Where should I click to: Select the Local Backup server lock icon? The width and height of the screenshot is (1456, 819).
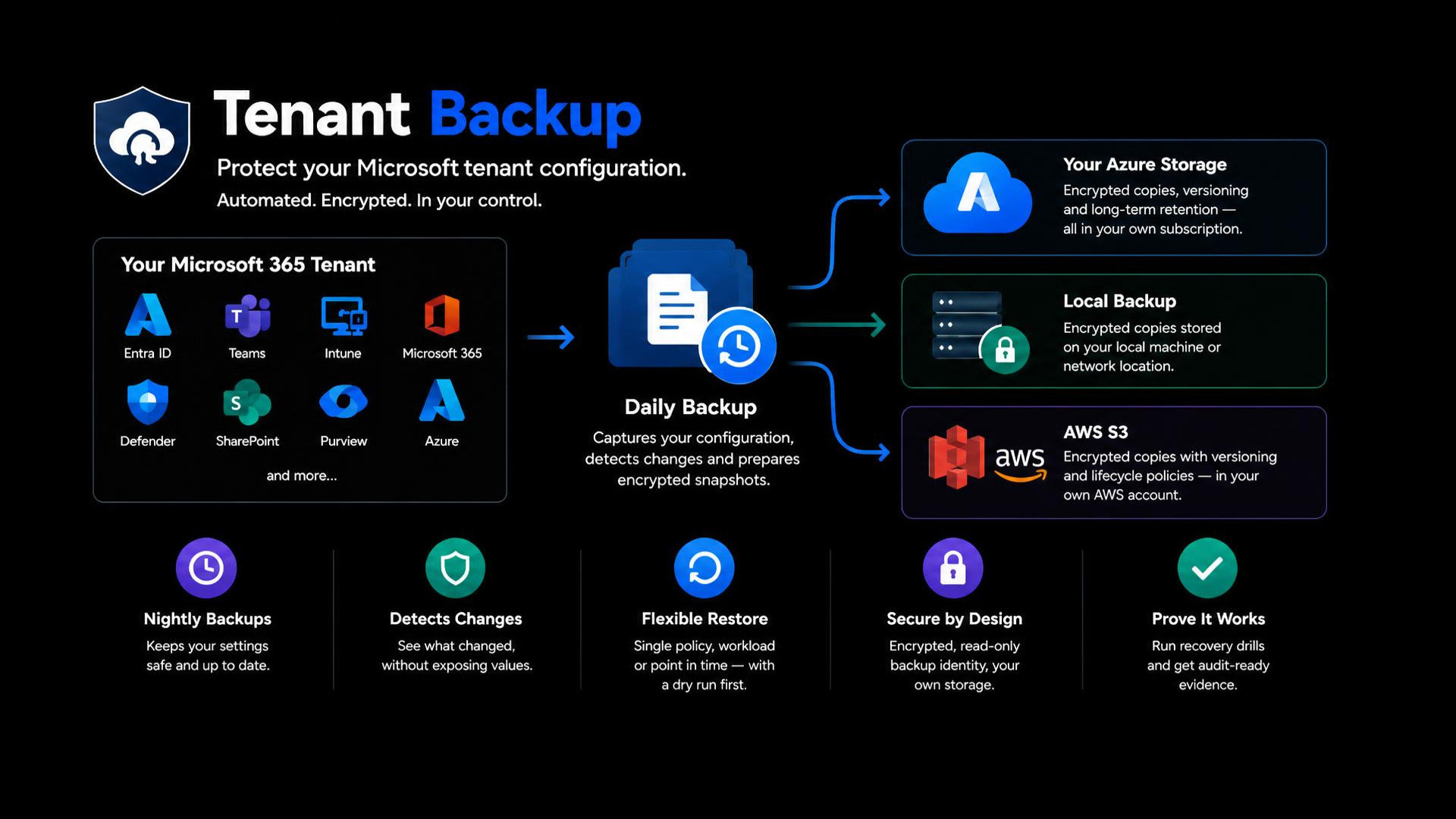point(980,331)
